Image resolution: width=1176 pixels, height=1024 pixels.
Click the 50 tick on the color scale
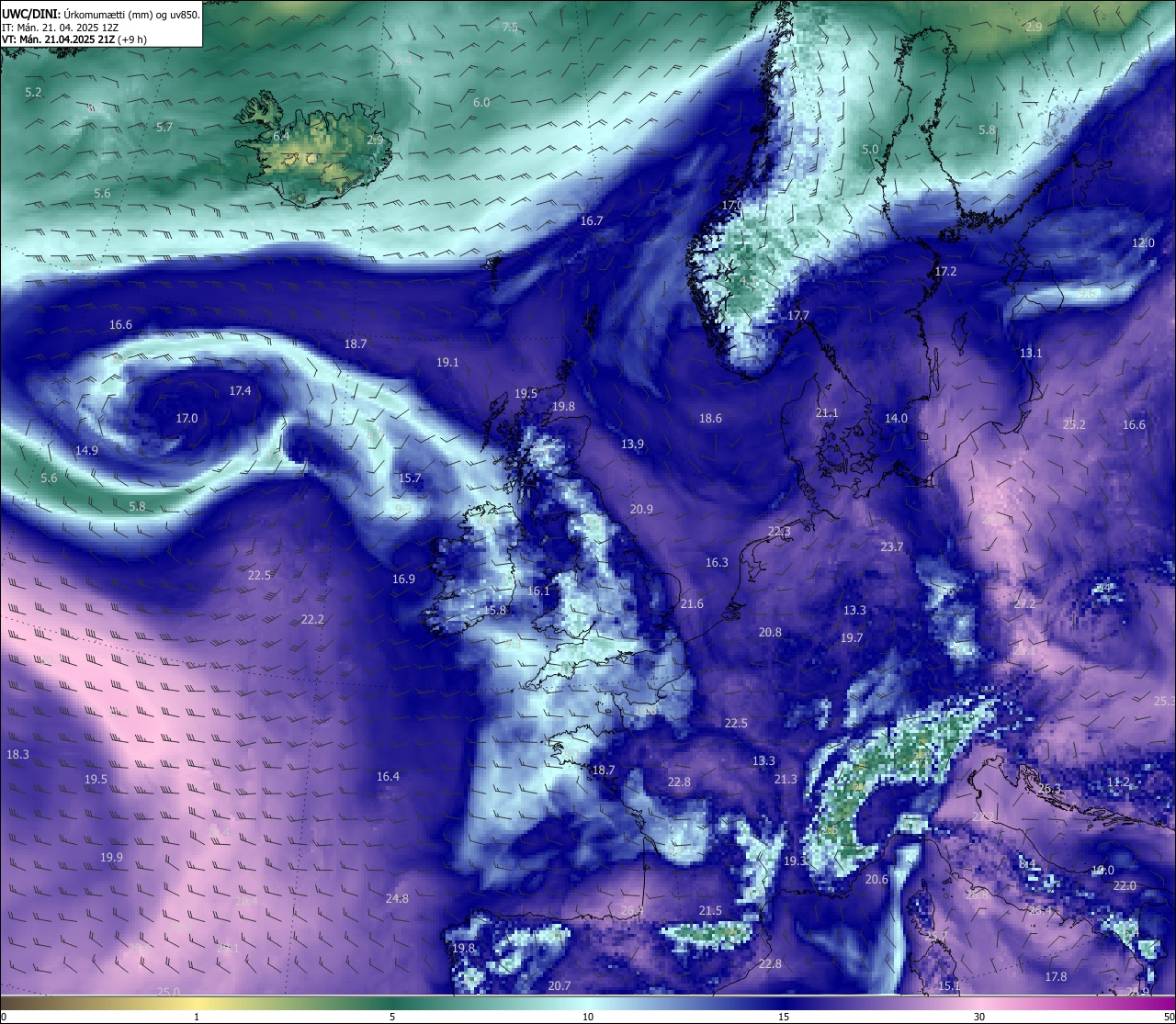pyautogui.click(x=1169, y=1017)
